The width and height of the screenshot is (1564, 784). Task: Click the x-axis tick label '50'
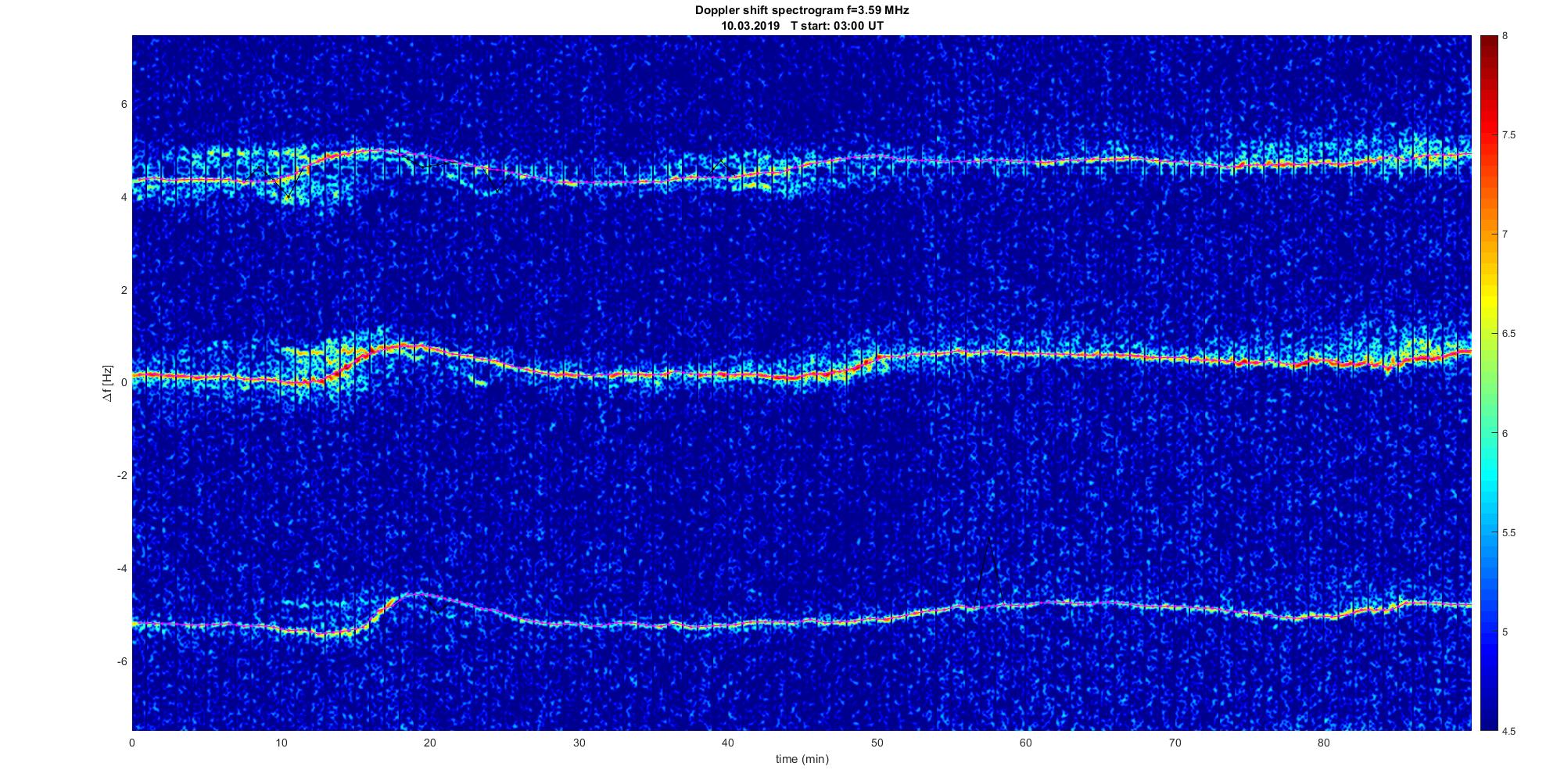877,742
